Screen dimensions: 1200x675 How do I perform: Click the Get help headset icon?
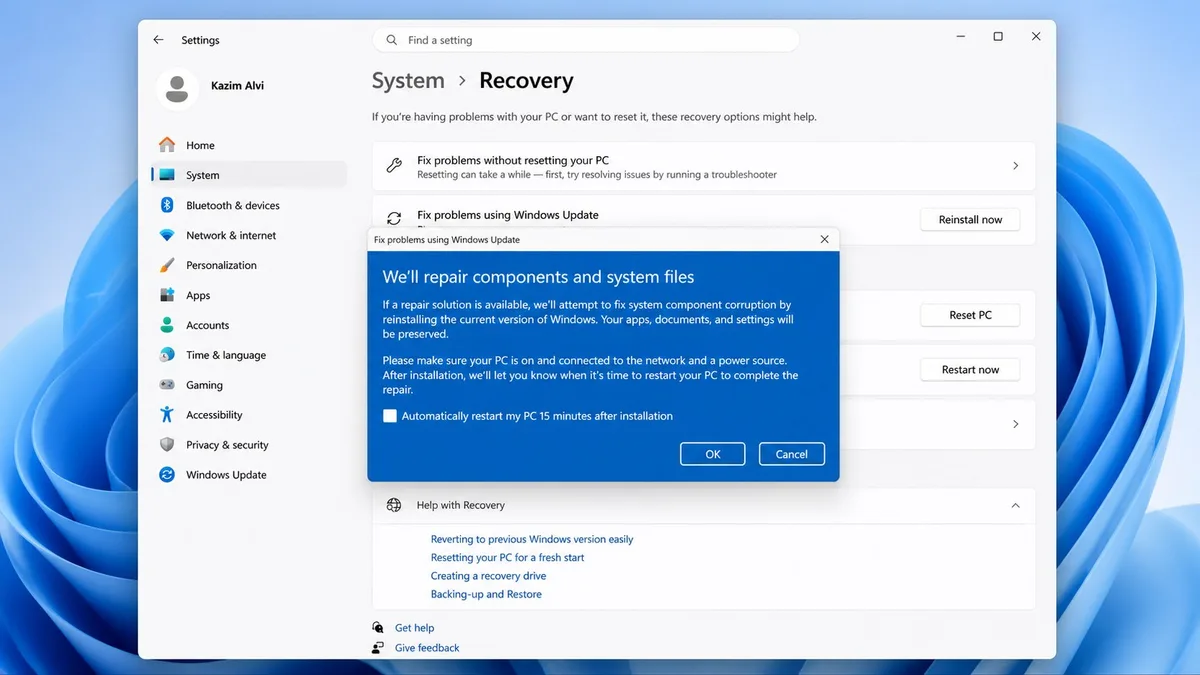point(378,627)
